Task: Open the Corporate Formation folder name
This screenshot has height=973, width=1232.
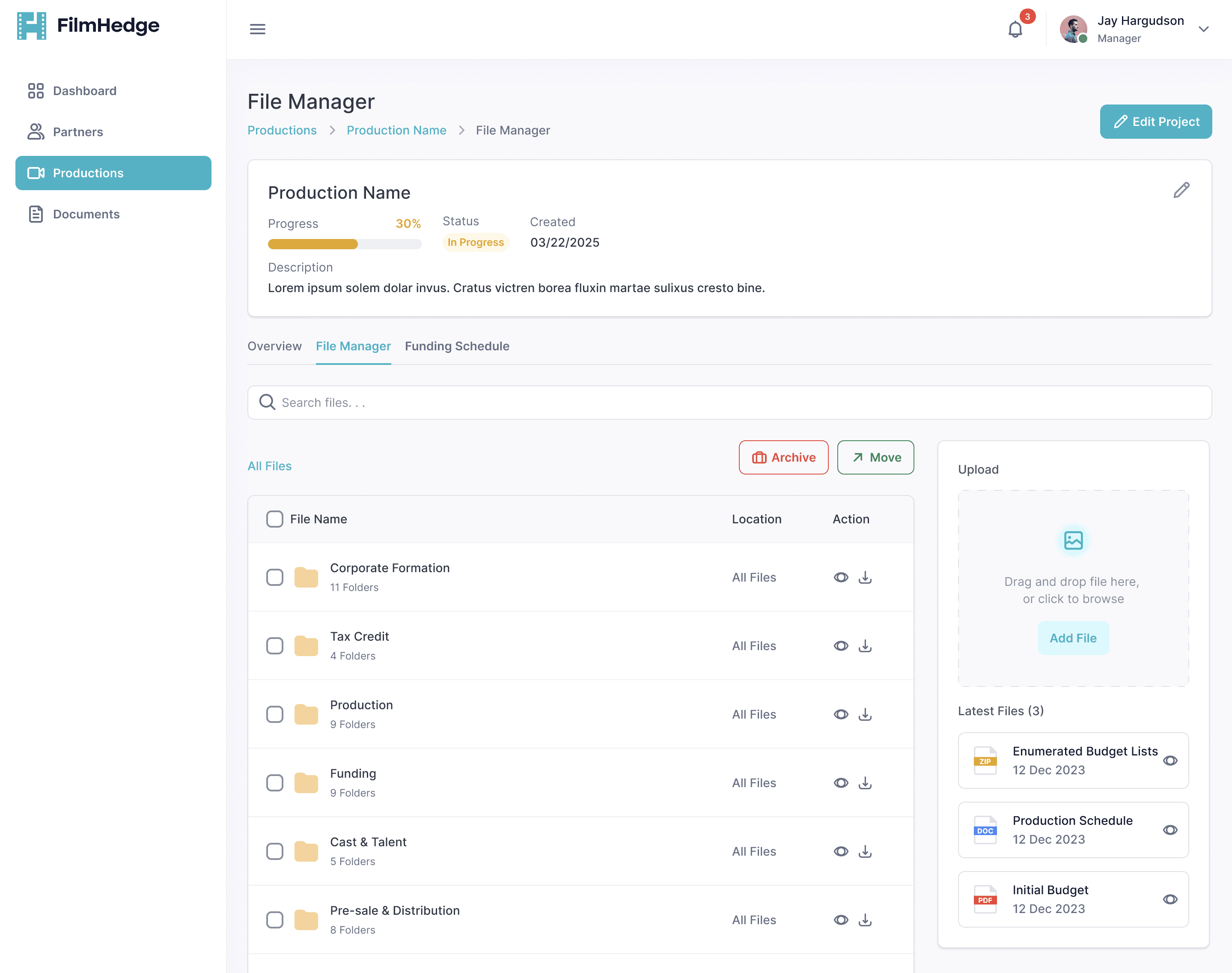Action: (x=390, y=568)
